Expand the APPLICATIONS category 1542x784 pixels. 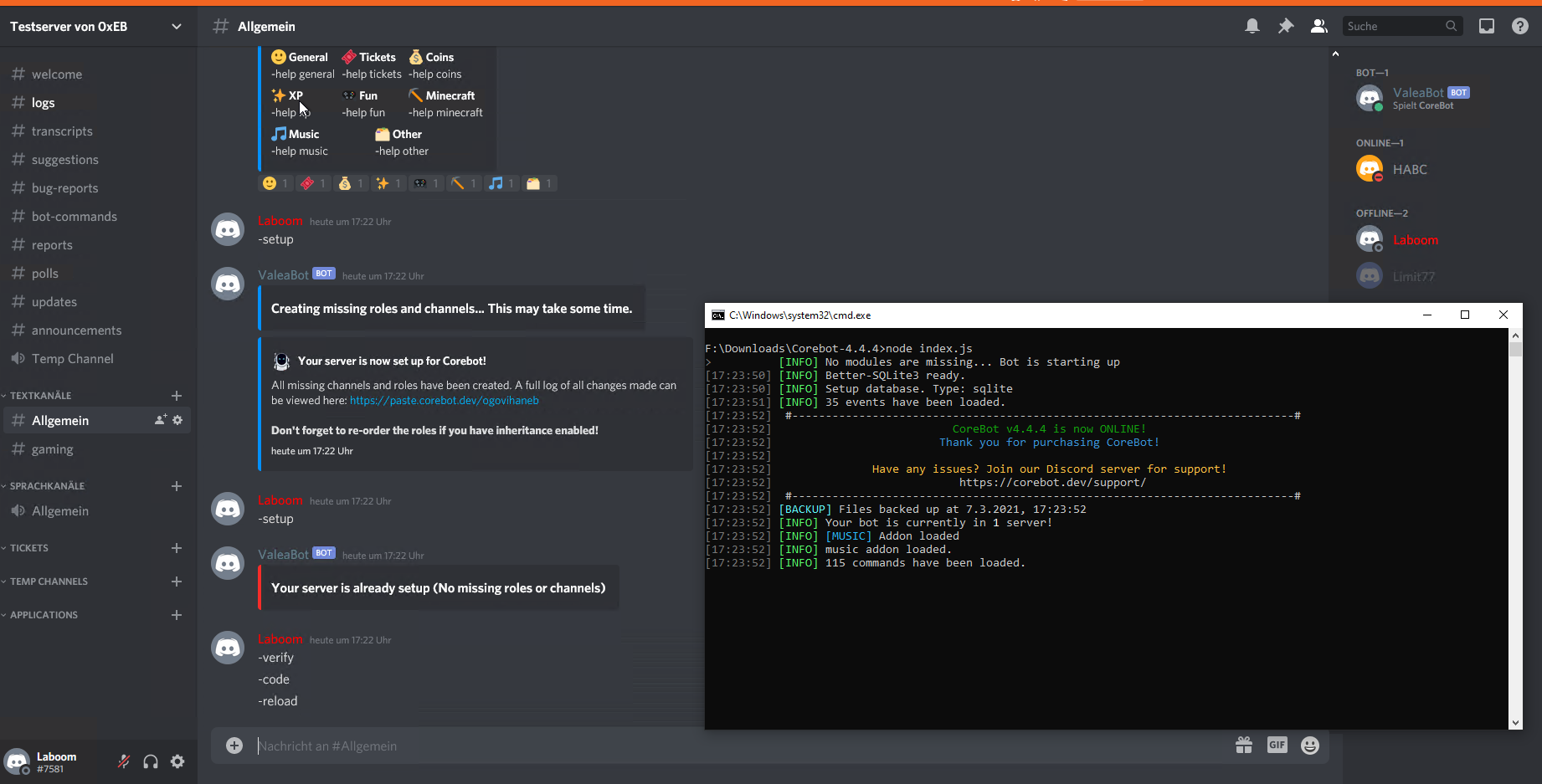pos(44,615)
